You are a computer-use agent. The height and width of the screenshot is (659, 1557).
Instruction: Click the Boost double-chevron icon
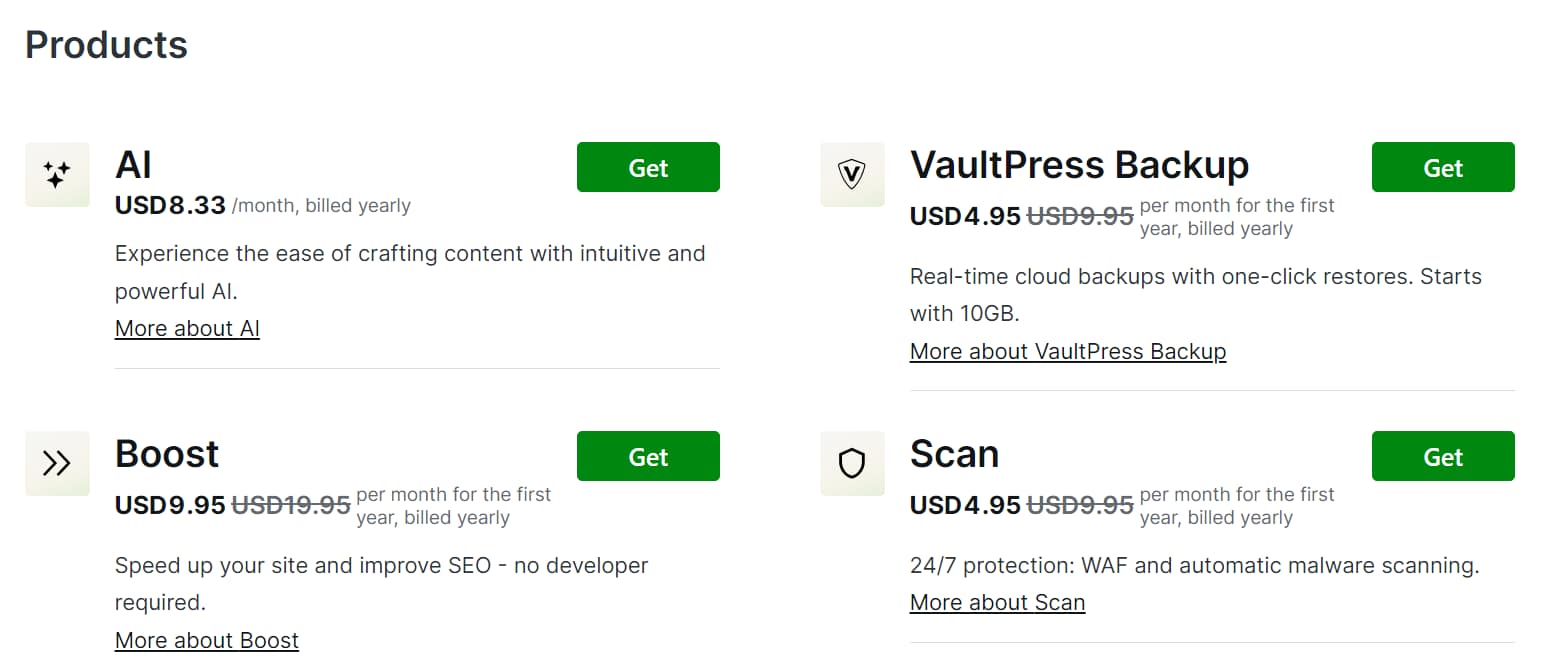tap(57, 463)
